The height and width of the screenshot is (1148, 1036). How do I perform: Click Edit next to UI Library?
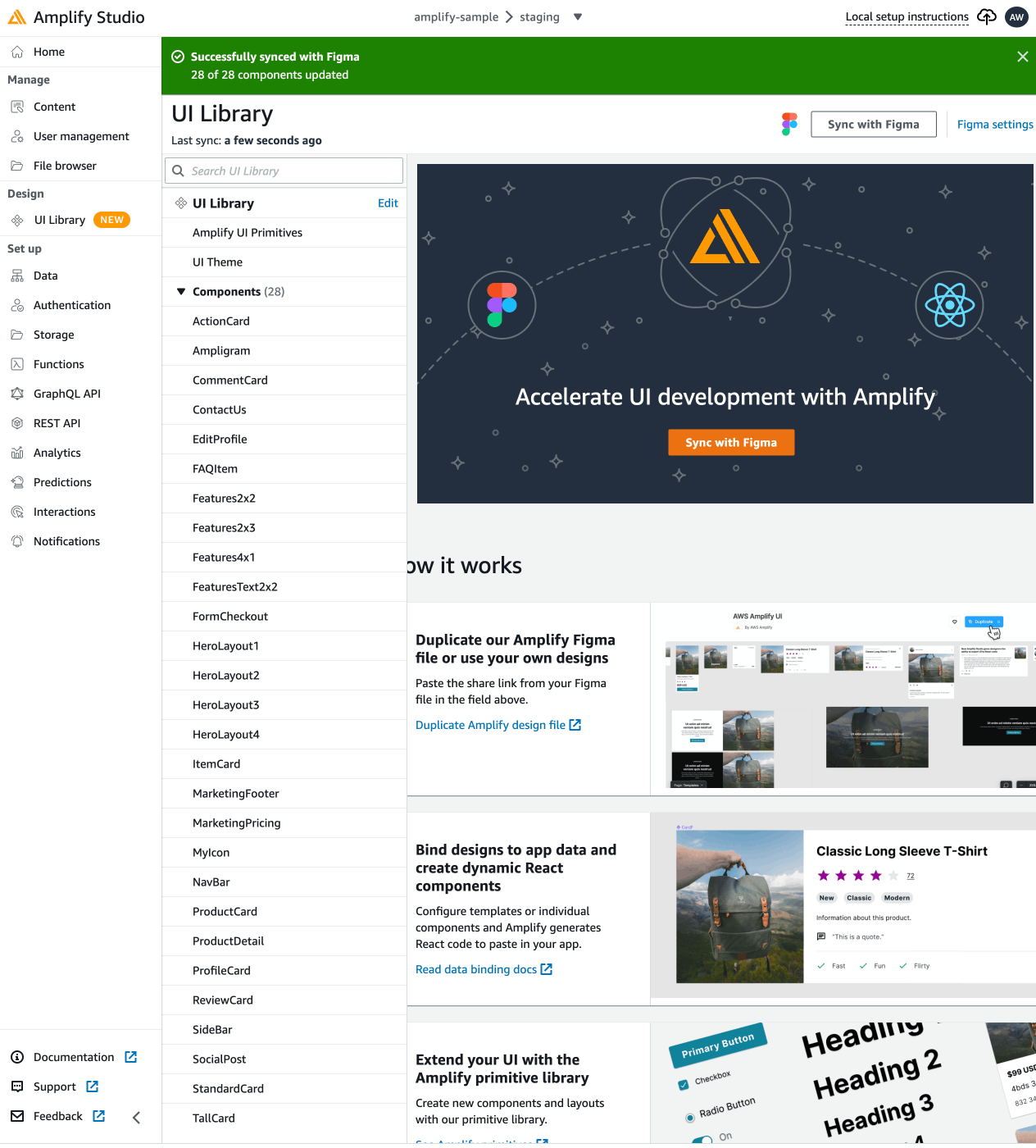(x=388, y=203)
